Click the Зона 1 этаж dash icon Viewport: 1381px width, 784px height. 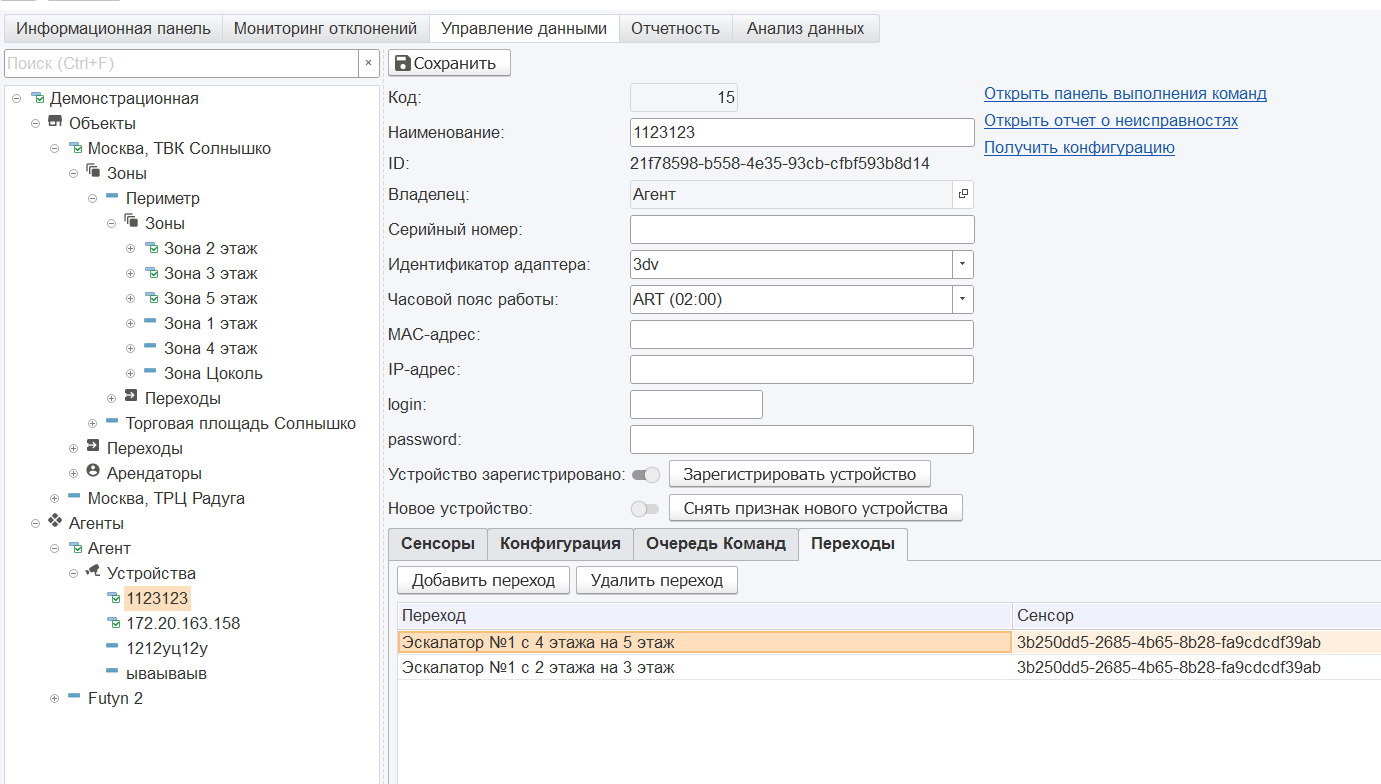[150, 322]
